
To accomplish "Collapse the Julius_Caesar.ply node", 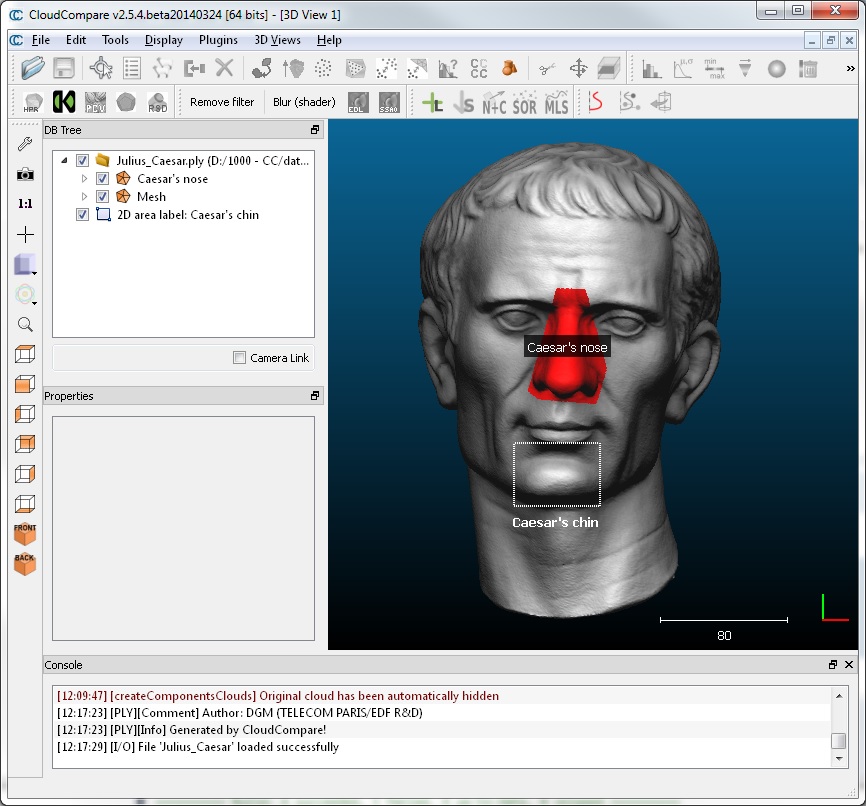I will tap(66, 160).
